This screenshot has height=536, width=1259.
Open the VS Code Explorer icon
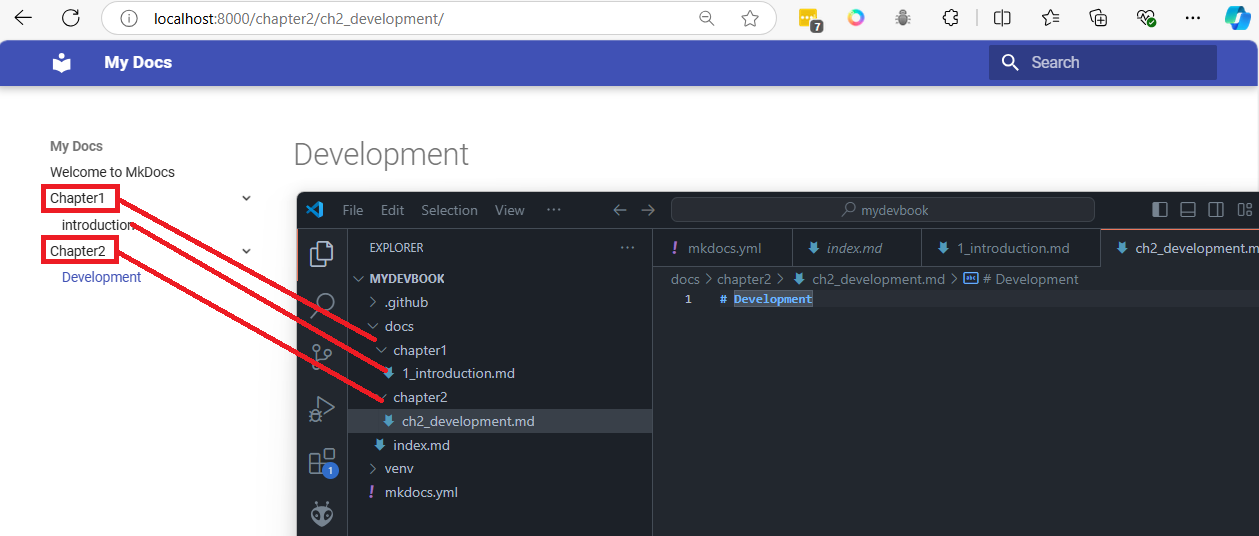[x=322, y=254]
